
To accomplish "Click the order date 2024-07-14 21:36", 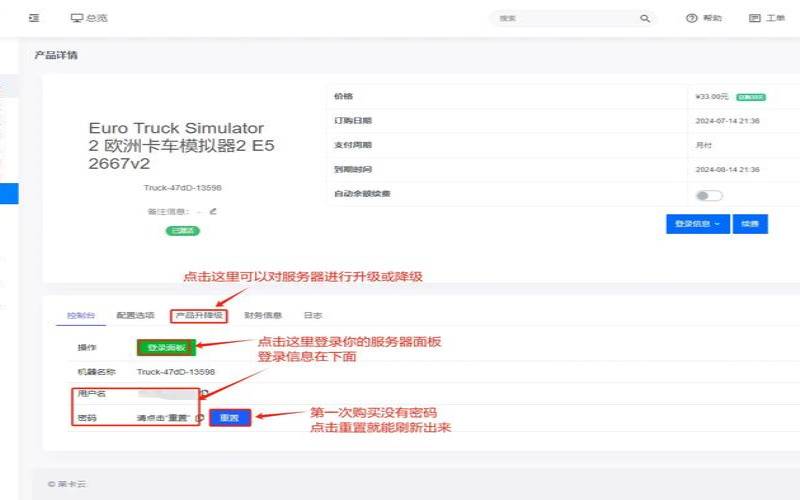I will 728,121.
